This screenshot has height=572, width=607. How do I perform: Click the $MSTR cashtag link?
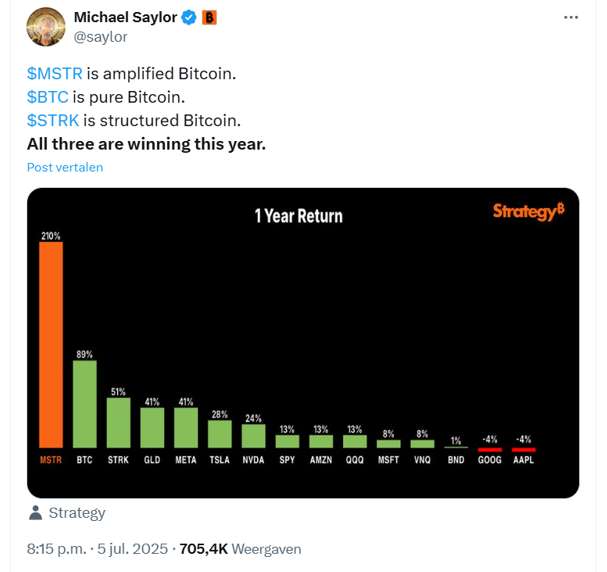click(x=55, y=74)
